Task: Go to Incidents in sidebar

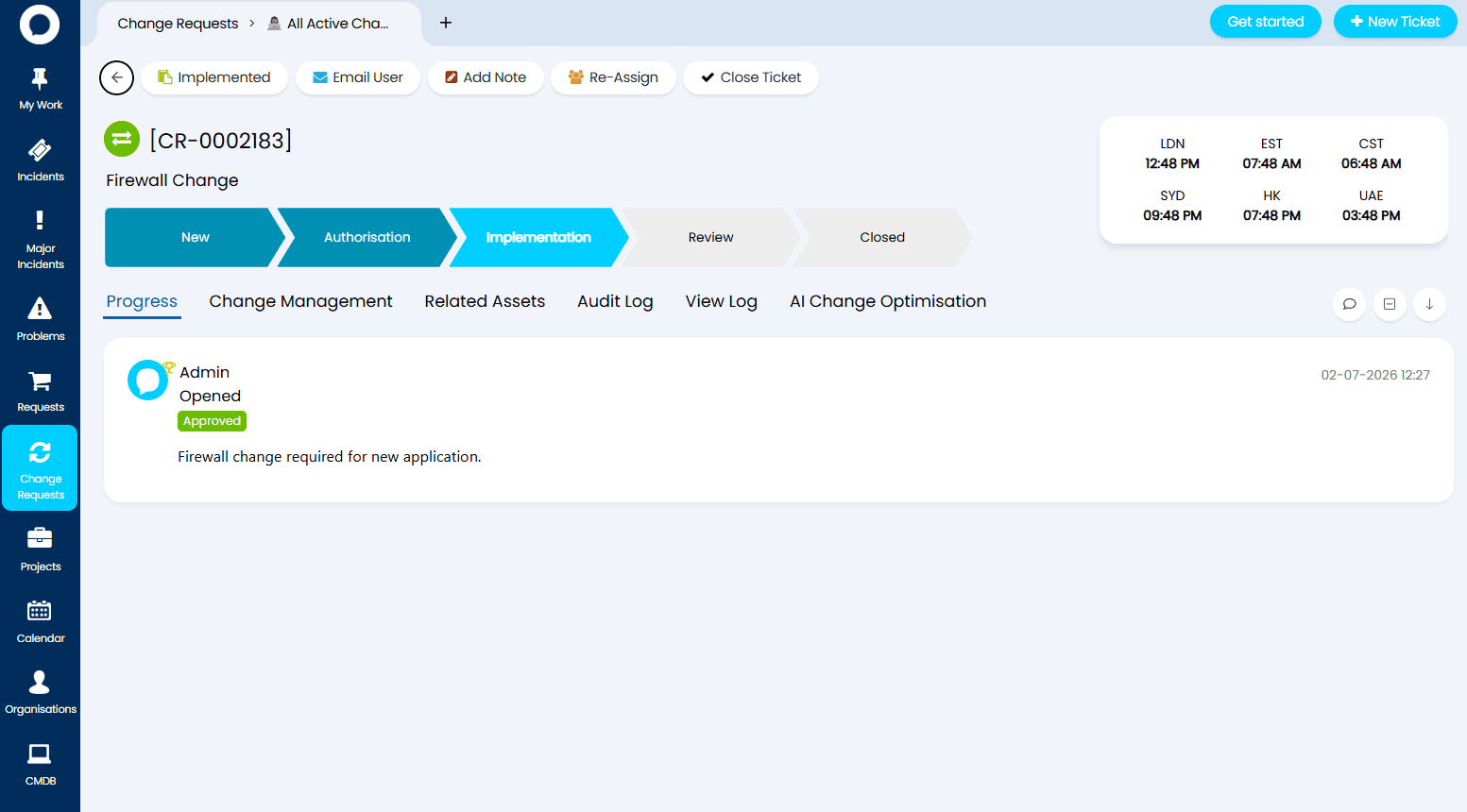Action: coord(40,161)
